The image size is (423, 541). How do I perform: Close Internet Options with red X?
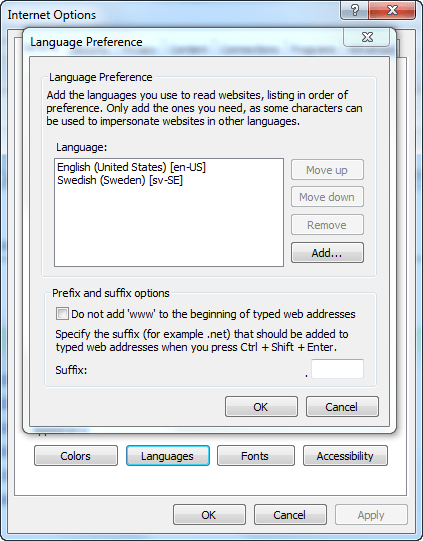click(x=392, y=10)
